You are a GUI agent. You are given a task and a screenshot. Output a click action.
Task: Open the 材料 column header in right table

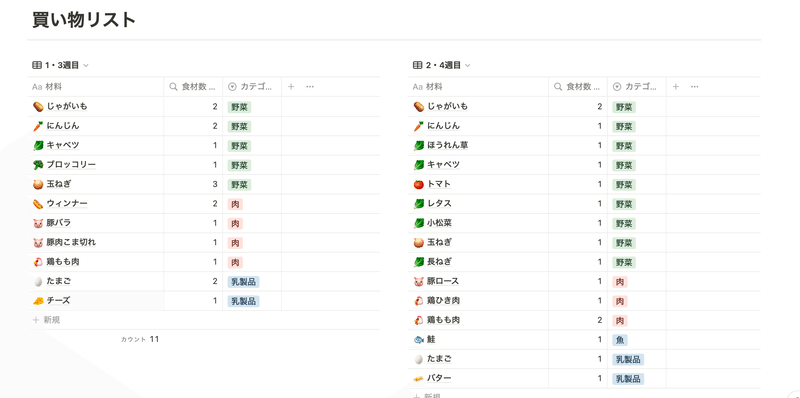click(x=478, y=87)
